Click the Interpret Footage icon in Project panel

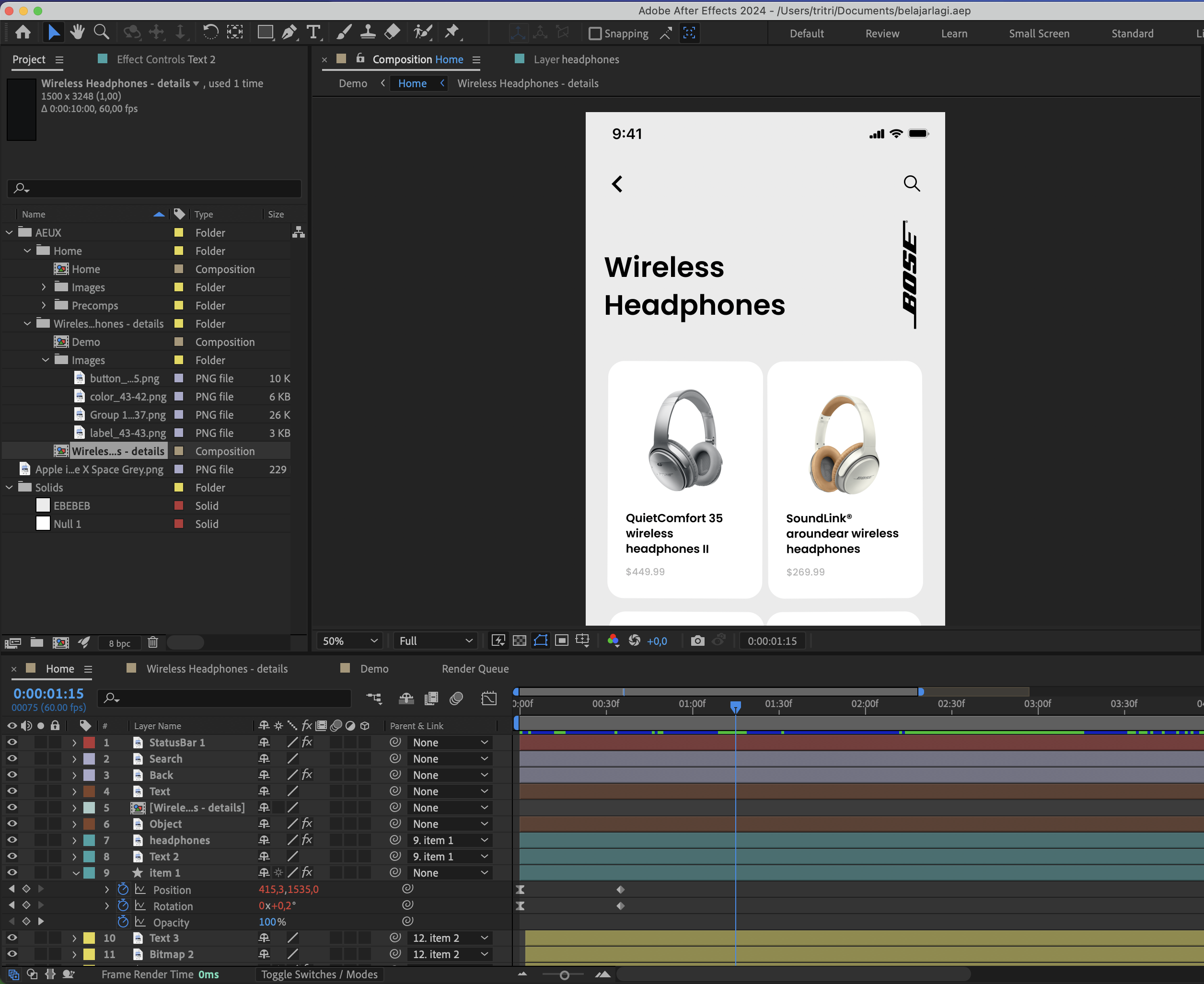tap(12, 642)
